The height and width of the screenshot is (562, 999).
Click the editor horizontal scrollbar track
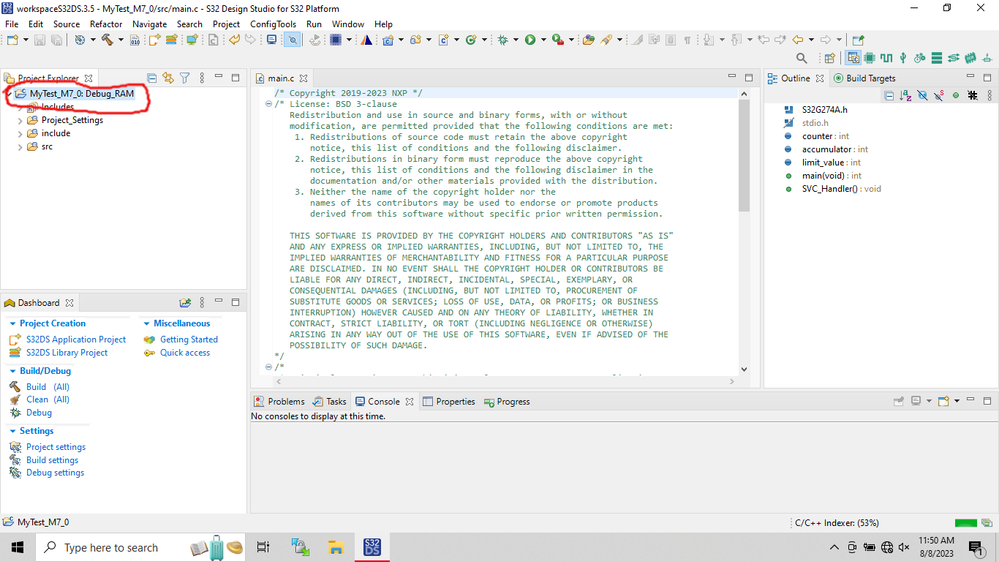[x=505, y=381]
